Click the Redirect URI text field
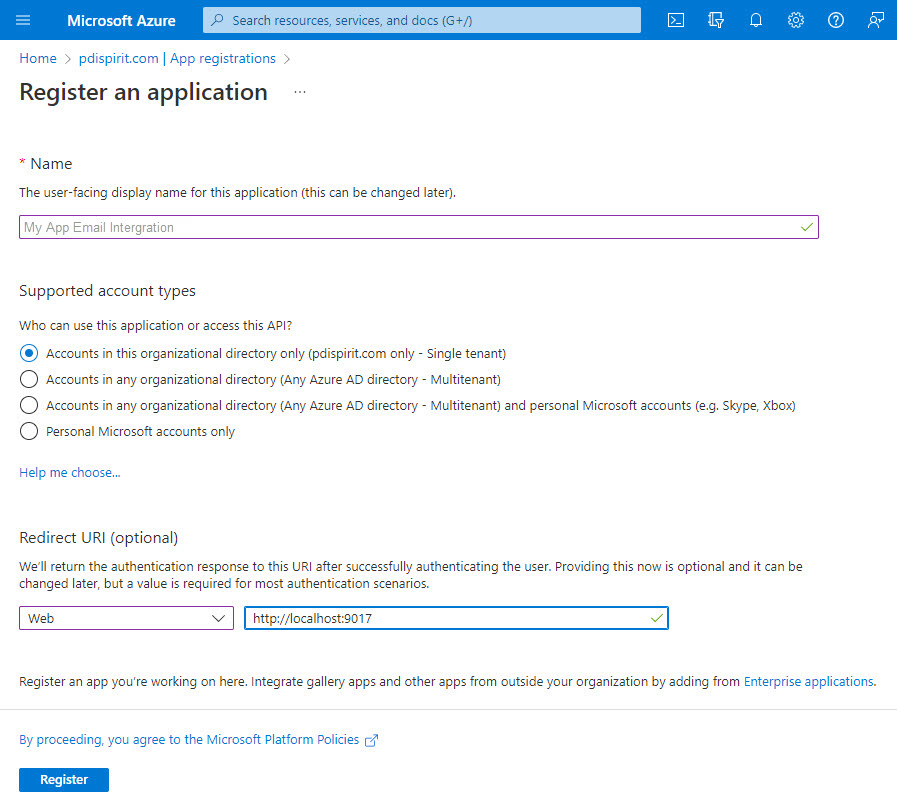The height and width of the screenshot is (799, 897). point(456,618)
